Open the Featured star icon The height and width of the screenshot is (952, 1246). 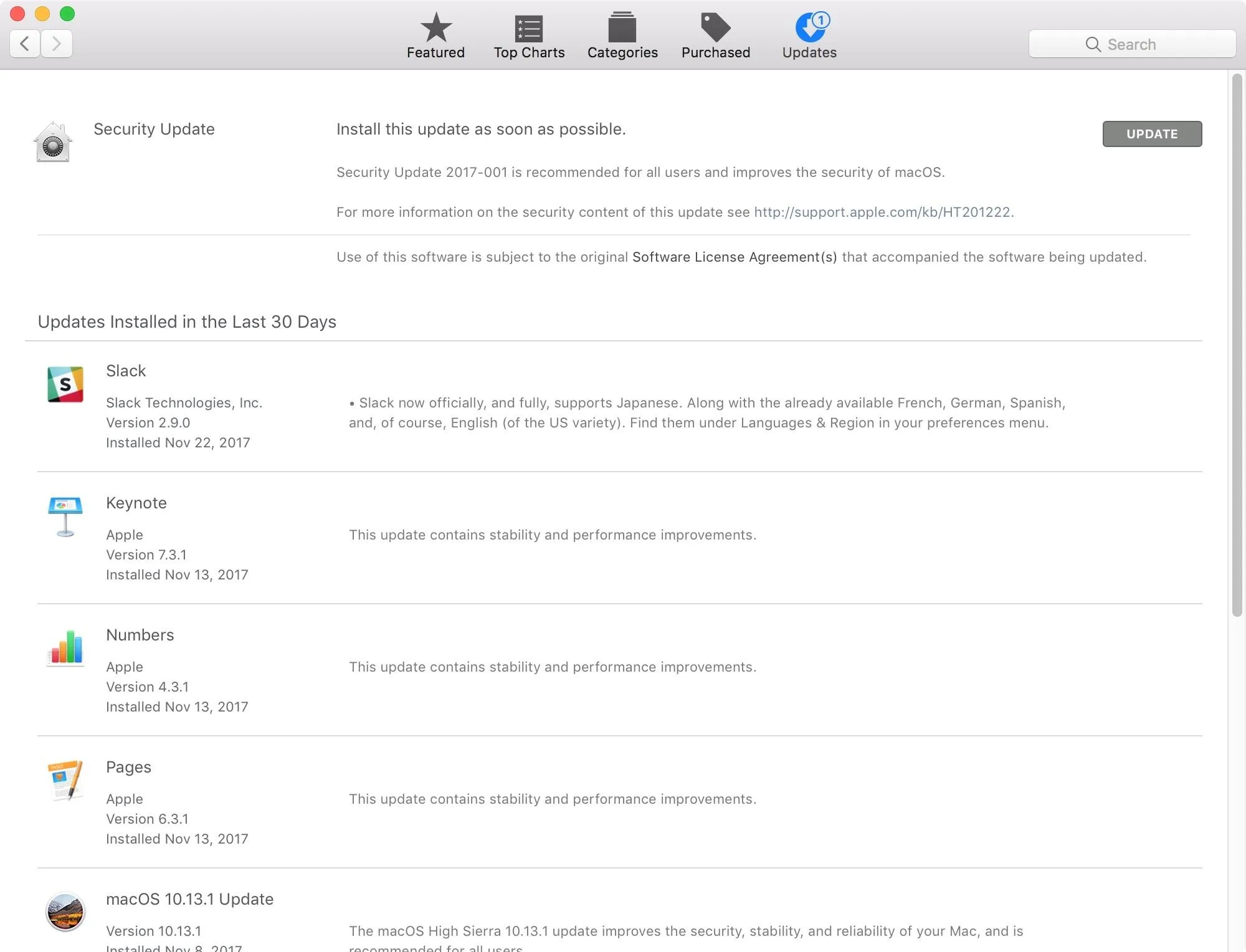[435, 27]
